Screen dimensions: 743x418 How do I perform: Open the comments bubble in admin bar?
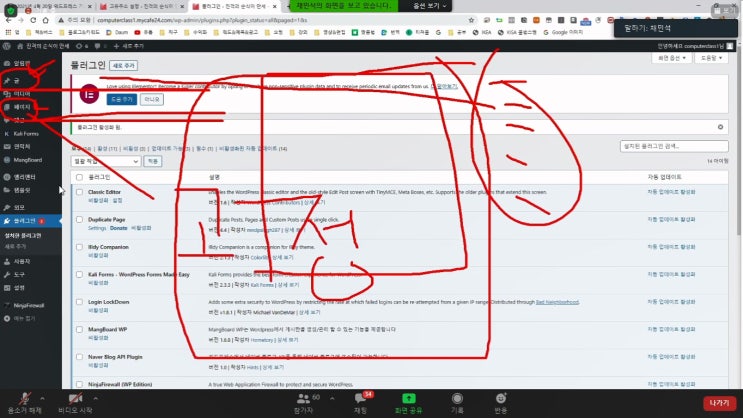[x=99, y=46]
